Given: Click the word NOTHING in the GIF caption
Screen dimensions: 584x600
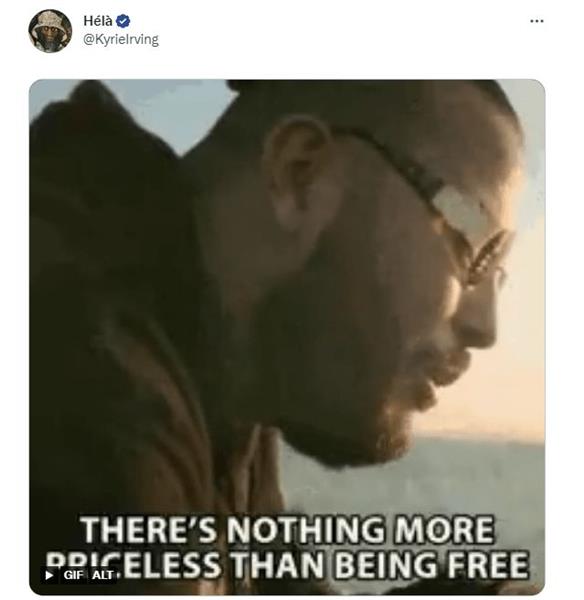Looking at the screenshot, I should pos(306,529).
